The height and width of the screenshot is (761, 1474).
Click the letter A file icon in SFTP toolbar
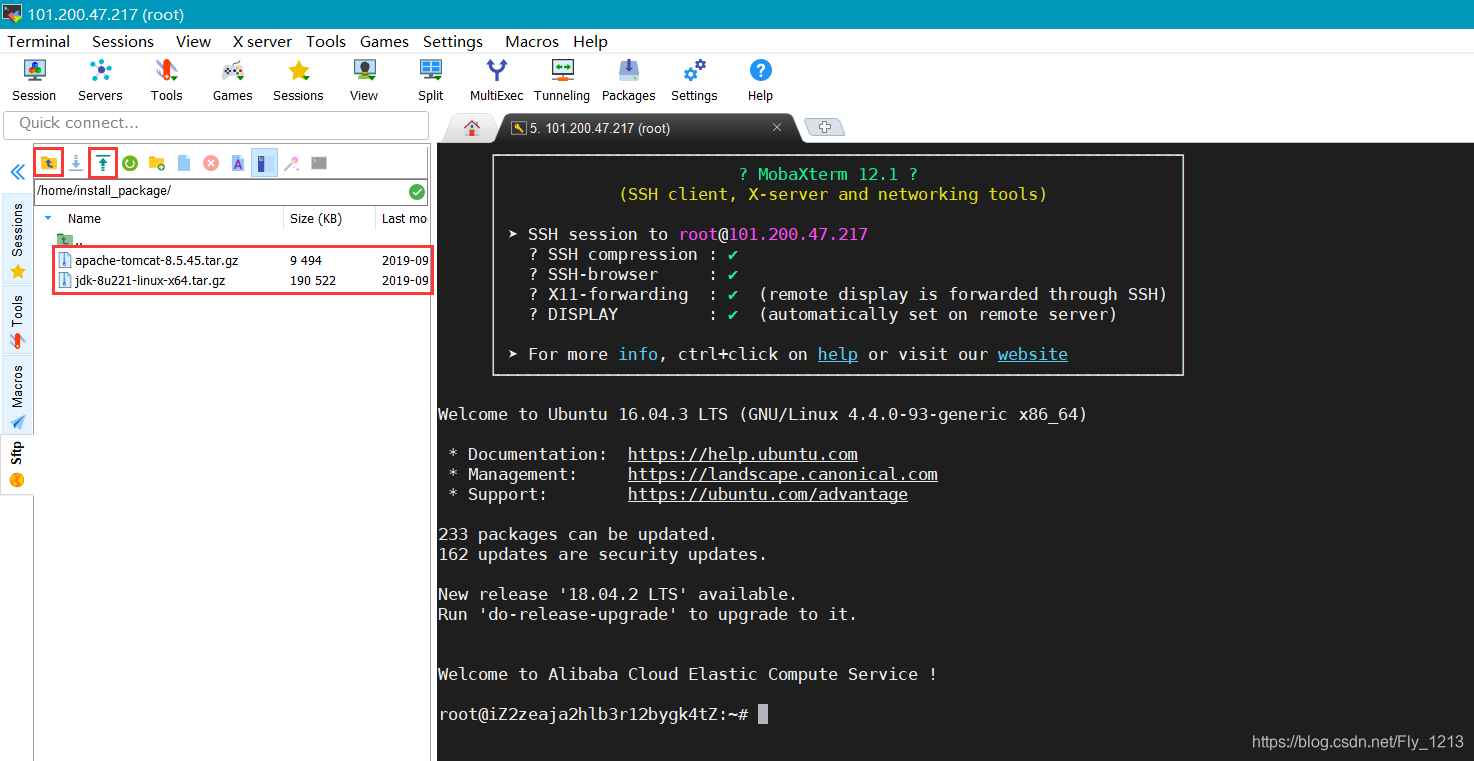point(238,162)
